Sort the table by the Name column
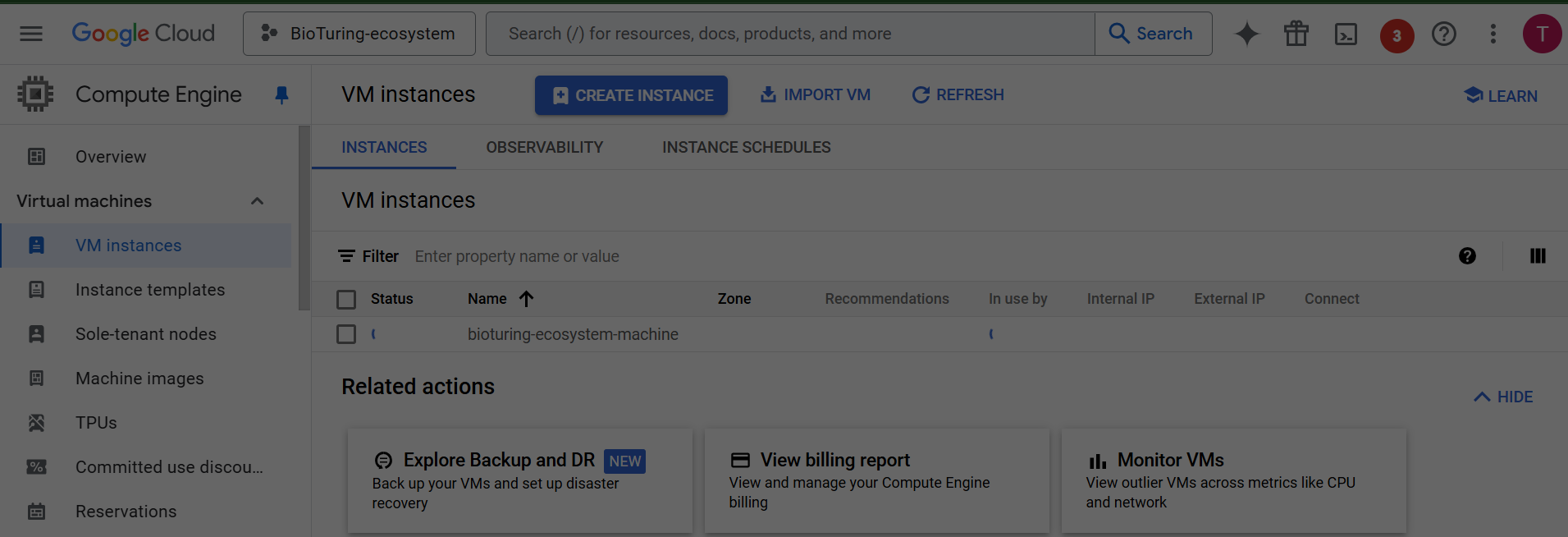 tap(487, 299)
